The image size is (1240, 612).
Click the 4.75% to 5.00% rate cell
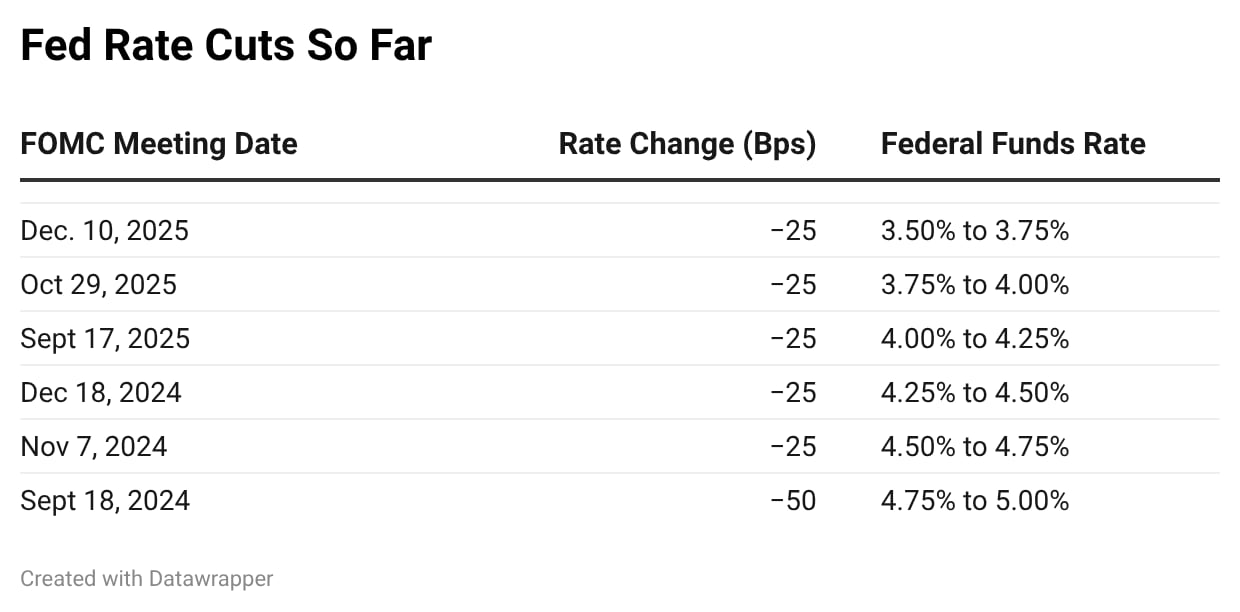point(974,500)
